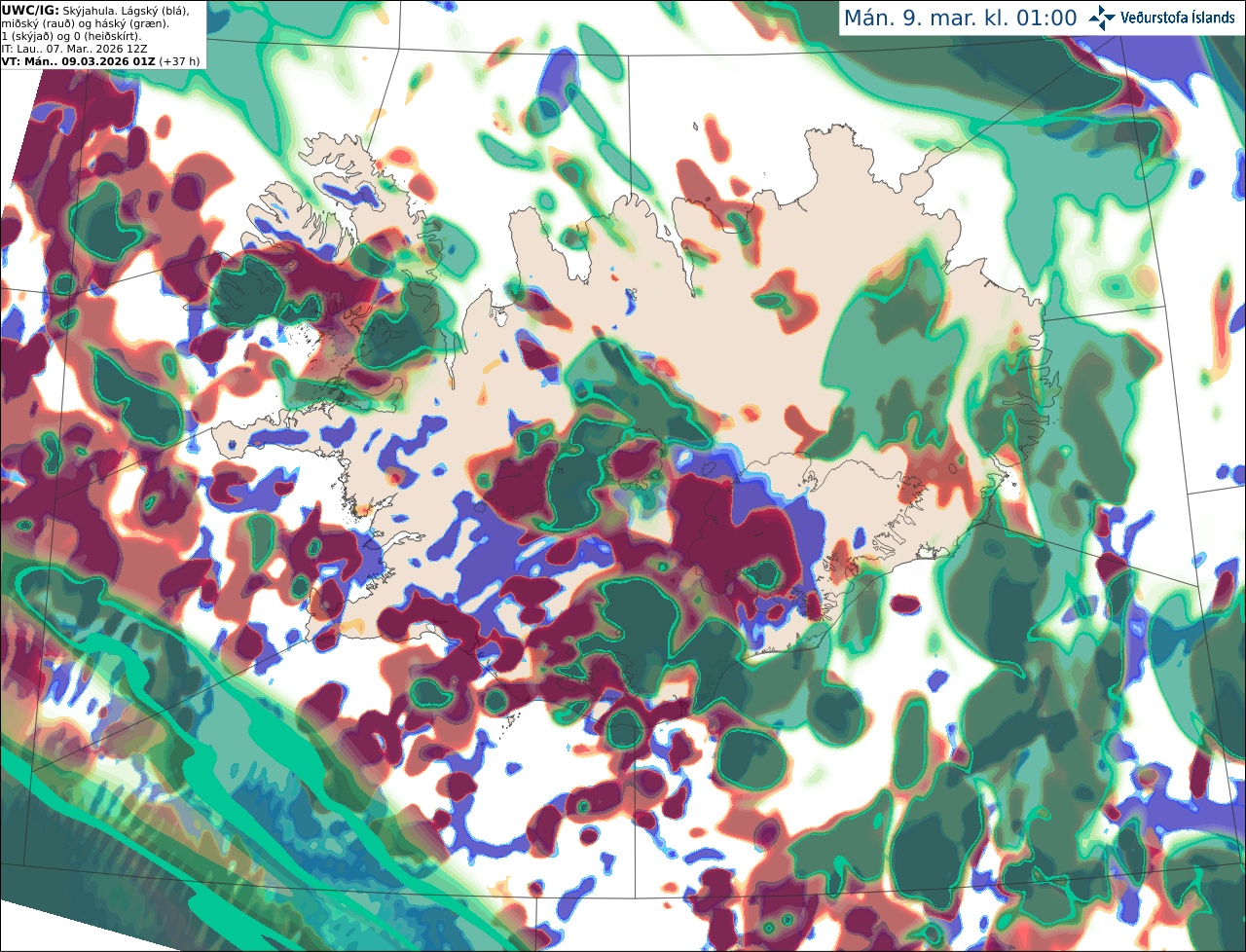Click the Veðurstofa Íslands star logo icon

tap(1102, 18)
